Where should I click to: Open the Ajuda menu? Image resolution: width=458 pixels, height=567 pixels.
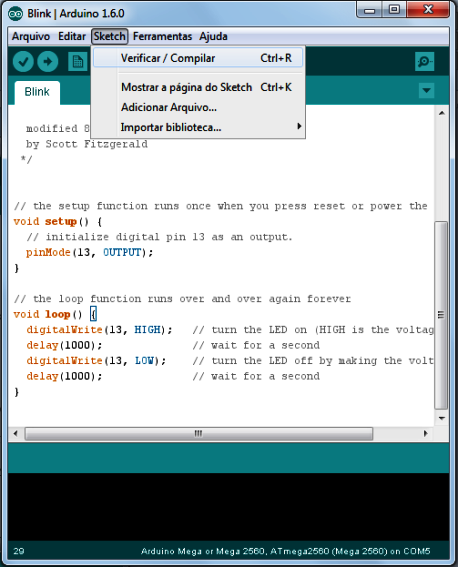click(213, 37)
